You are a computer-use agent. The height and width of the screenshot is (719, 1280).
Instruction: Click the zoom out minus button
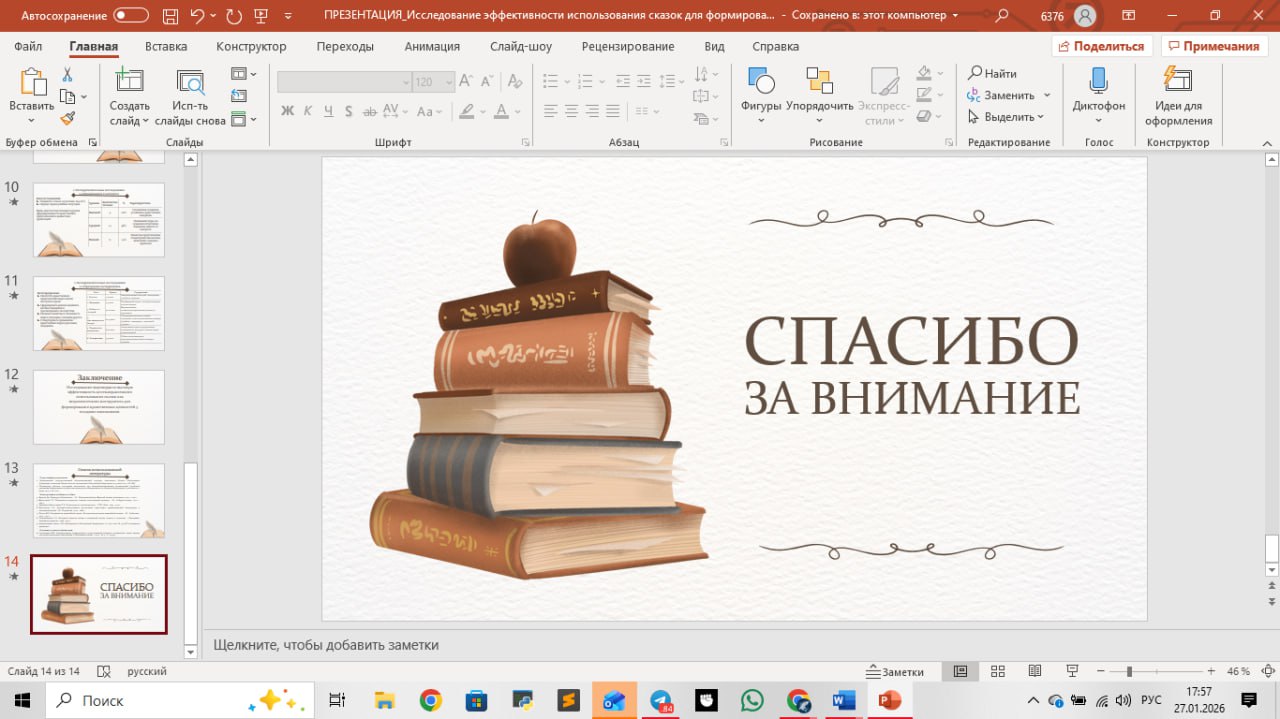pyautogui.click(x=1100, y=671)
